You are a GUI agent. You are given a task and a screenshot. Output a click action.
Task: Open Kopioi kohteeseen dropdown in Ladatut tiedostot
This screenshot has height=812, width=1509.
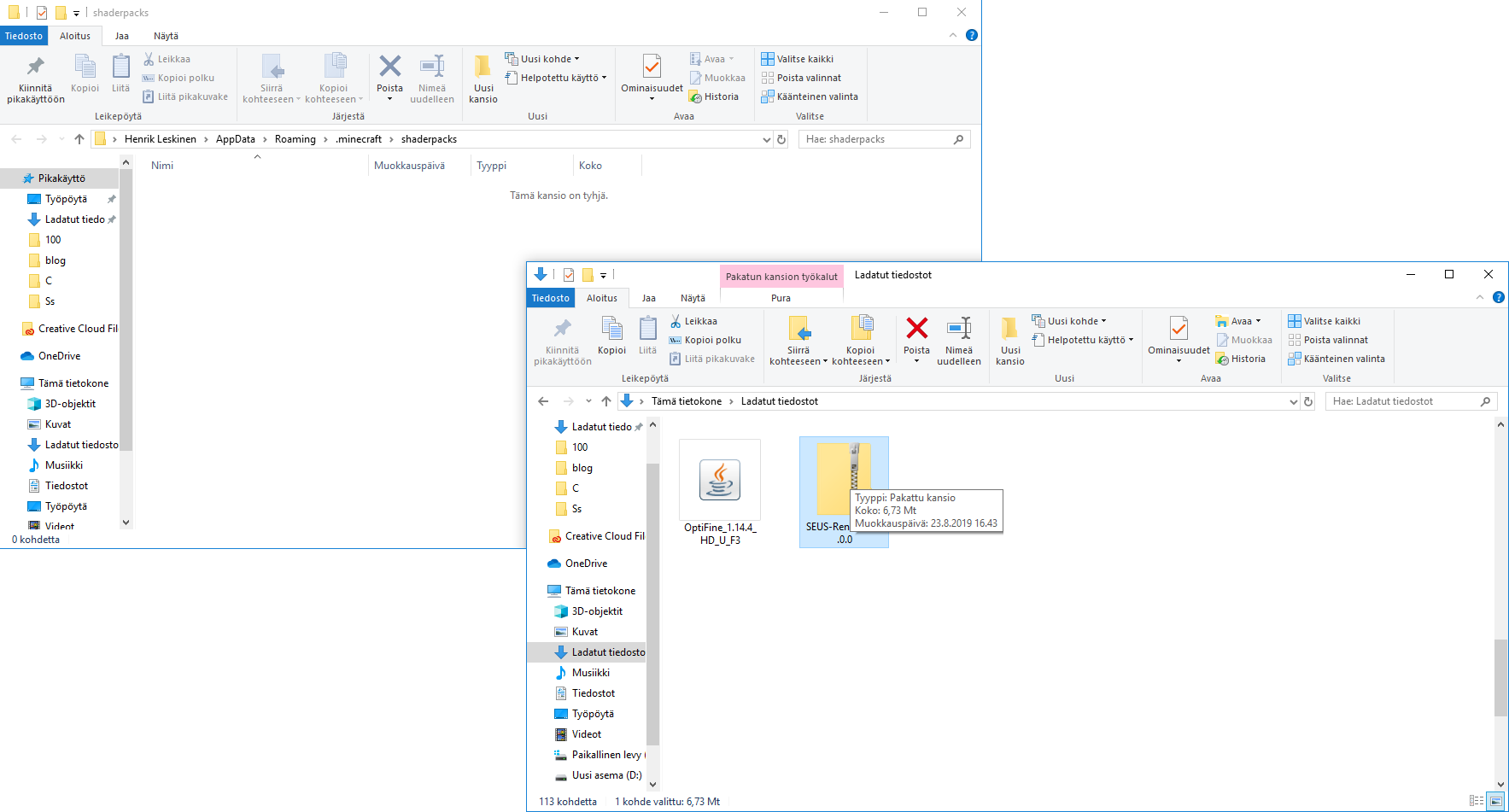[861, 356]
